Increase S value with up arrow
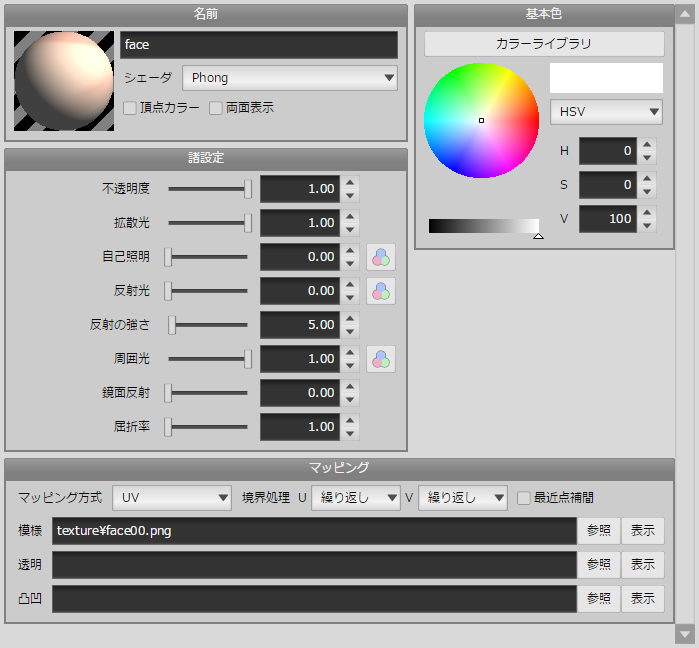 click(x=647, y=178)
